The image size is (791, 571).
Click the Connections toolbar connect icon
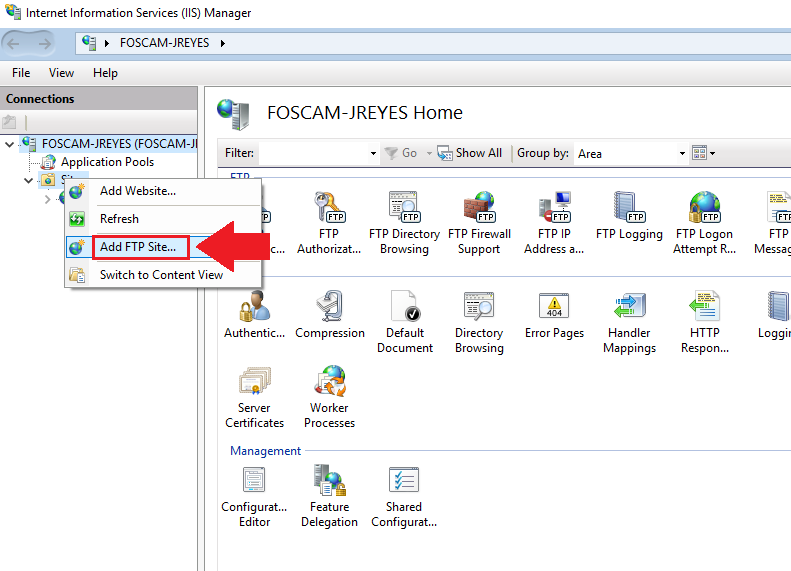click(9, 122)
